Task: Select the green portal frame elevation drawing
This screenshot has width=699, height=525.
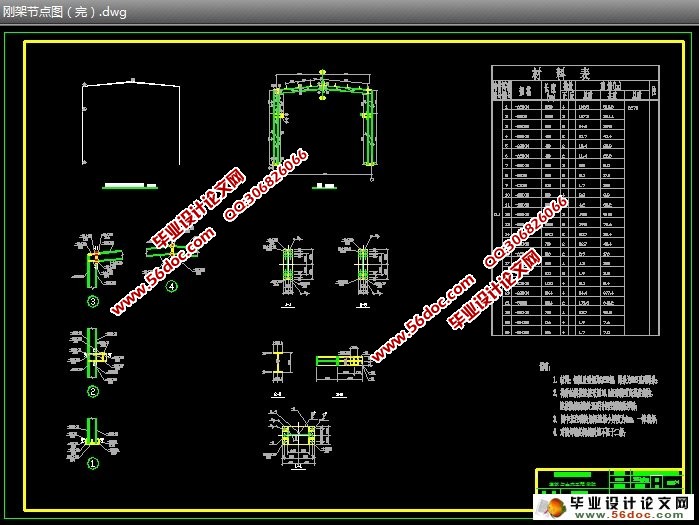Action: (x=323, y=128)
